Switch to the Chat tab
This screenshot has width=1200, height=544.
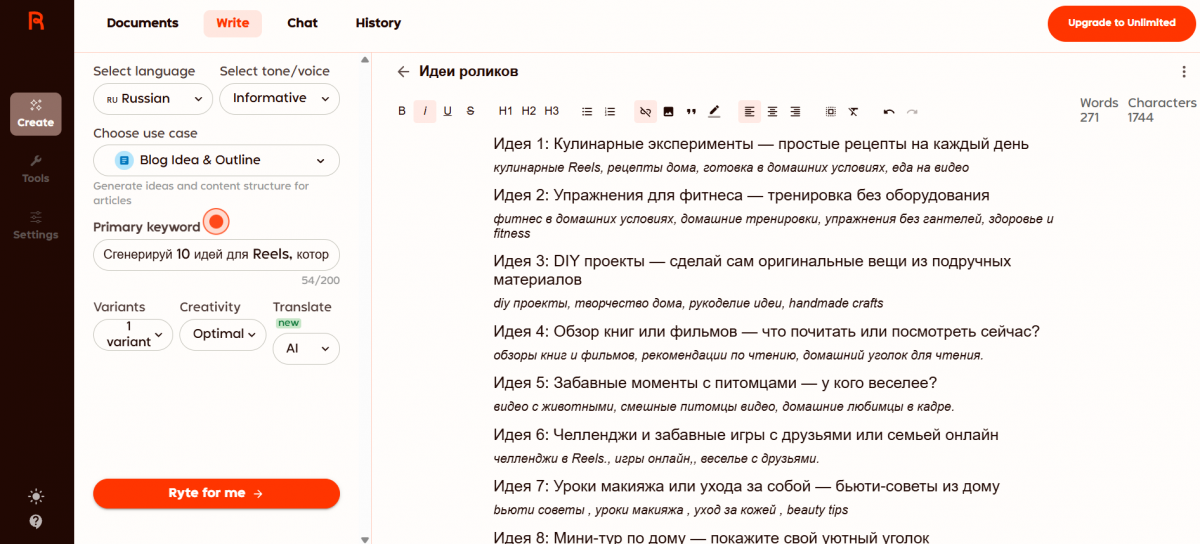(x=302, y=23)
